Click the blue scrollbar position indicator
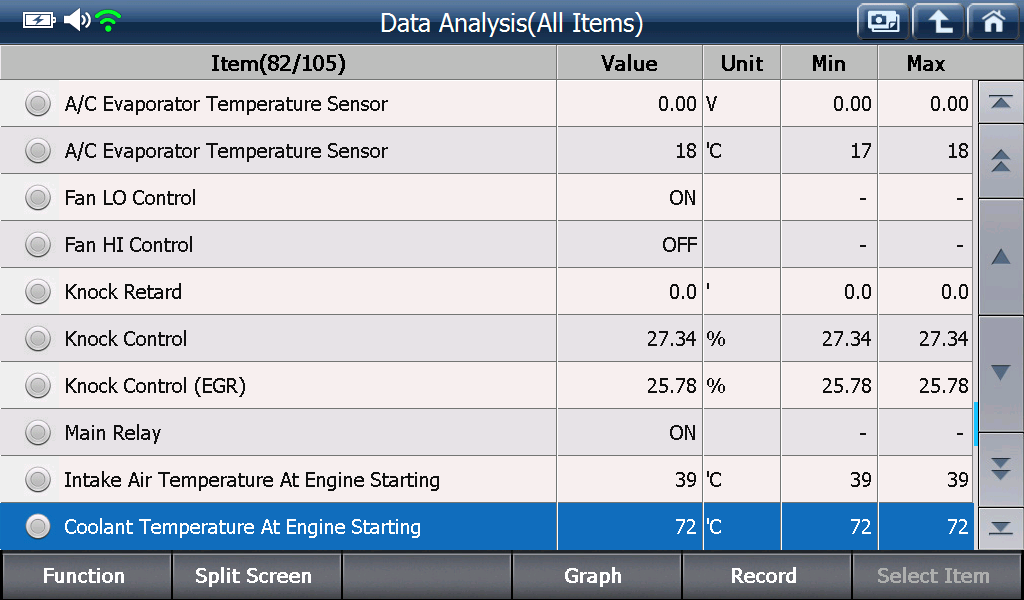Screen dimensions: 1024x600 [976, 424]
